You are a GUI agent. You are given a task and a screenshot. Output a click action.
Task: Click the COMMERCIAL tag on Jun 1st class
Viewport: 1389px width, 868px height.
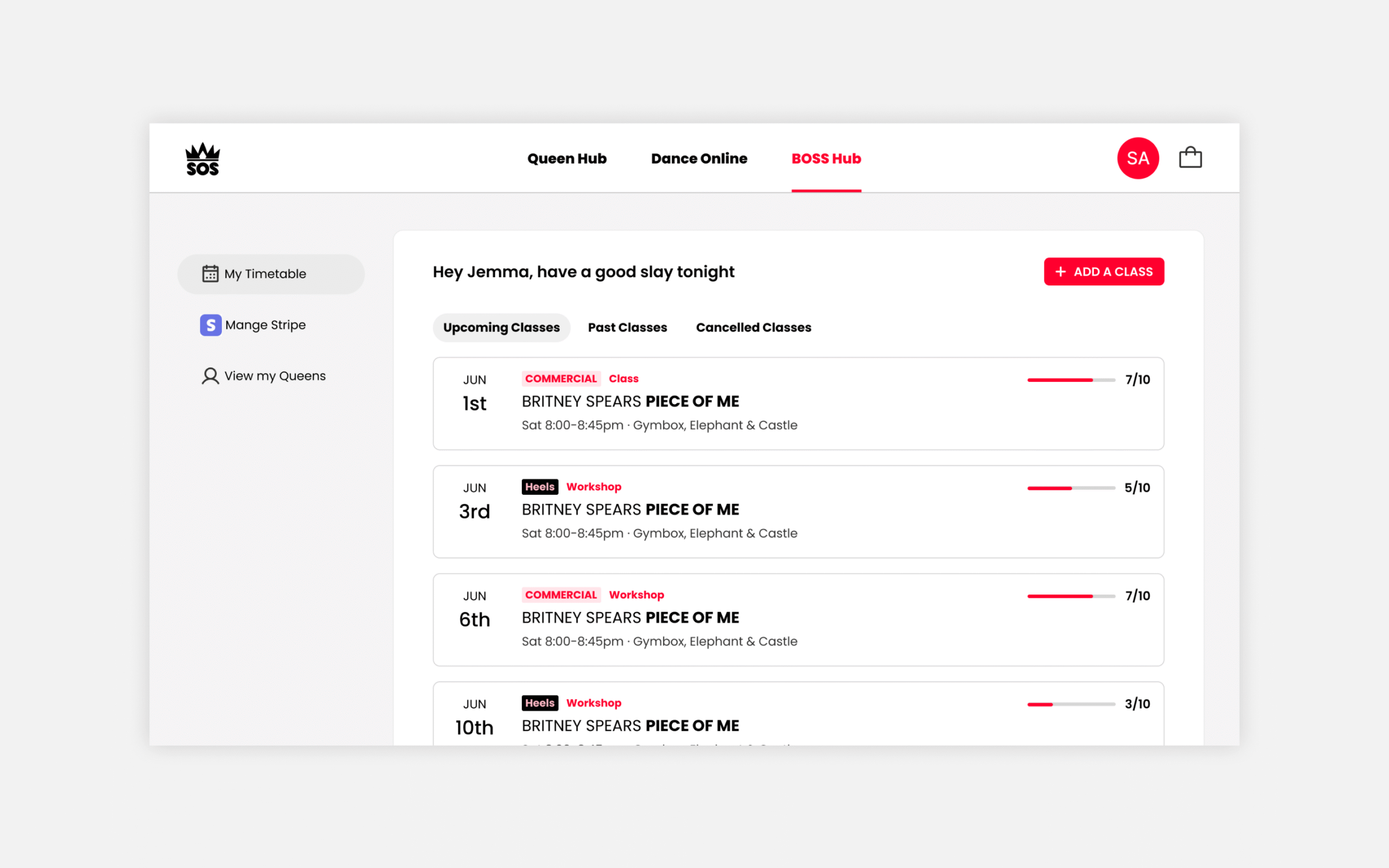pyautogui.click(x=561, y=379)
